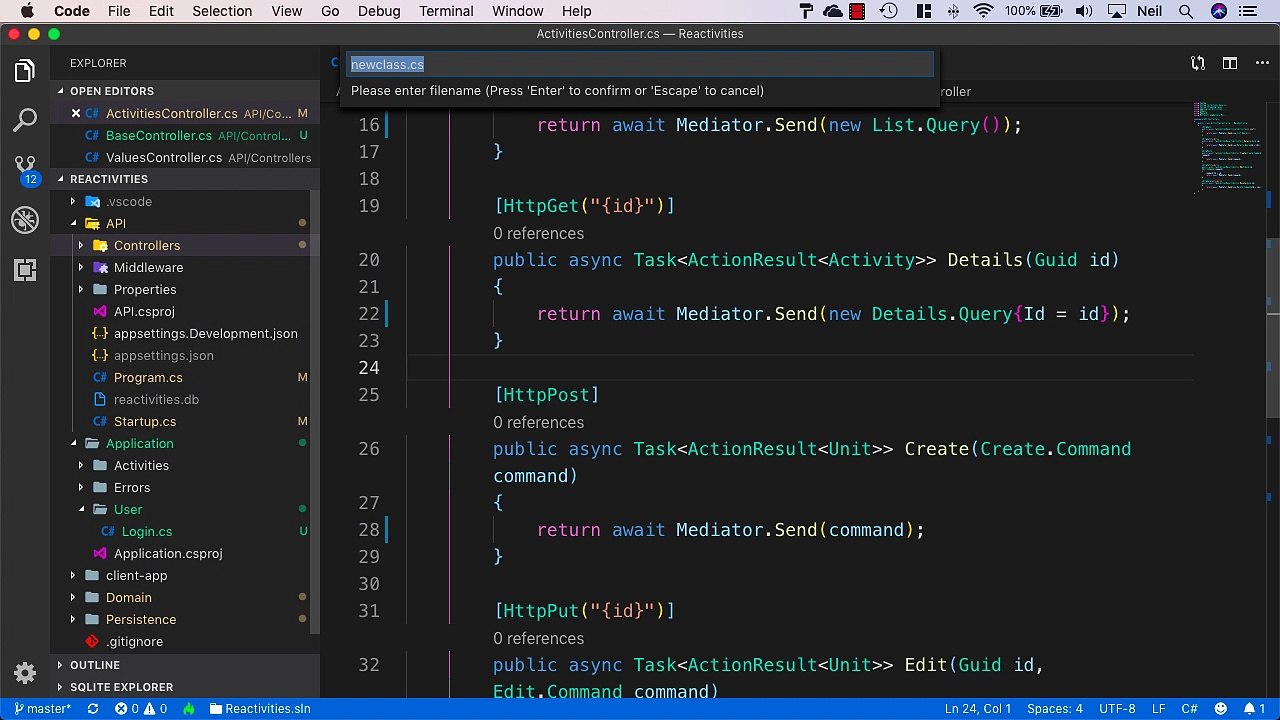Expand the Errors folder

click(x=80, y=487)
